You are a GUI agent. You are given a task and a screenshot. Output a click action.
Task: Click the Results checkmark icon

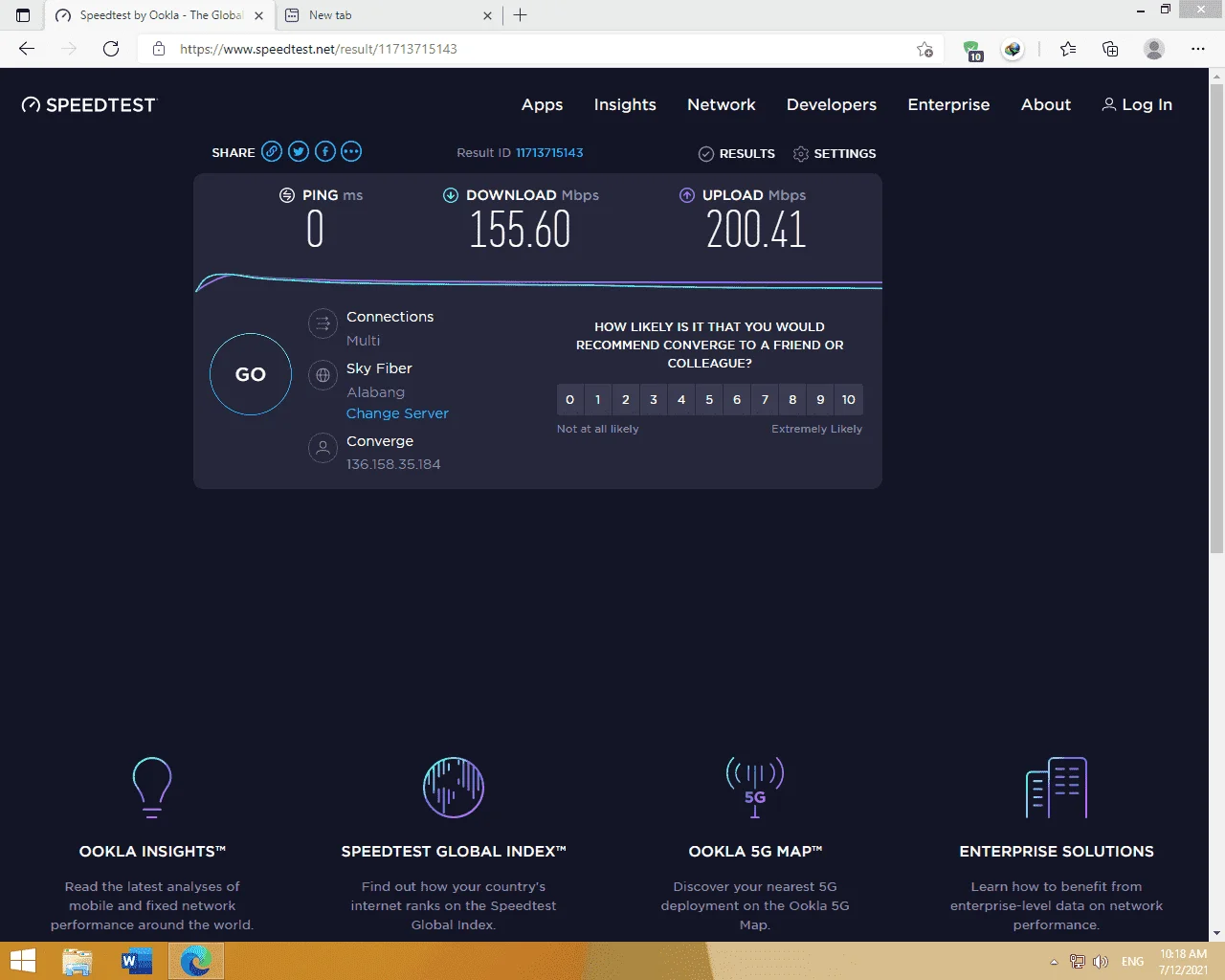pyautogui.click(x=706, y=154)
